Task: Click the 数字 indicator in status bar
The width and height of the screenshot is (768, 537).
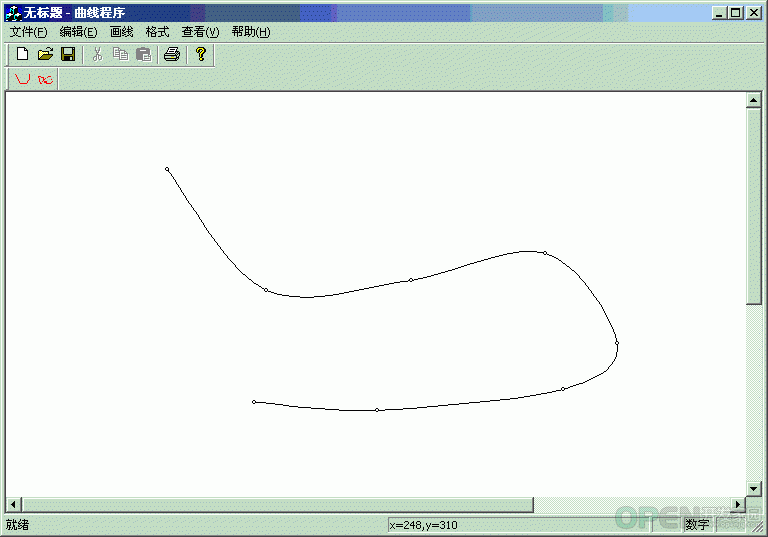Action: [x=697, y=525]
